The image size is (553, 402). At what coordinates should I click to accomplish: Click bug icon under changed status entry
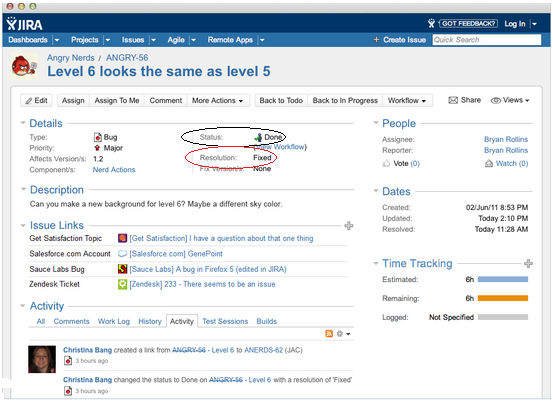pyautogui.click(x=68, y=391)
